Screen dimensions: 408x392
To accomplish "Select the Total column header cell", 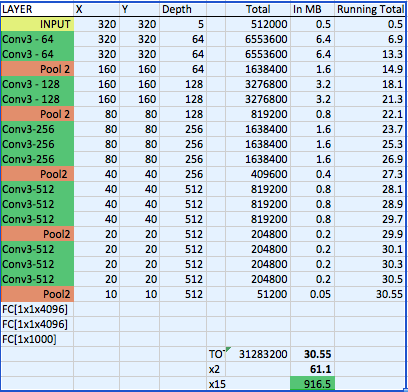I will [258, 9].
